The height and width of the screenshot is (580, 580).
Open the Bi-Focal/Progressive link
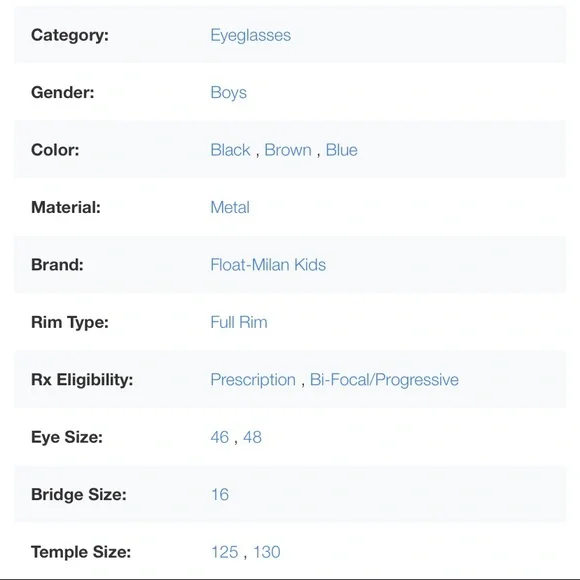tap(384, 380)
